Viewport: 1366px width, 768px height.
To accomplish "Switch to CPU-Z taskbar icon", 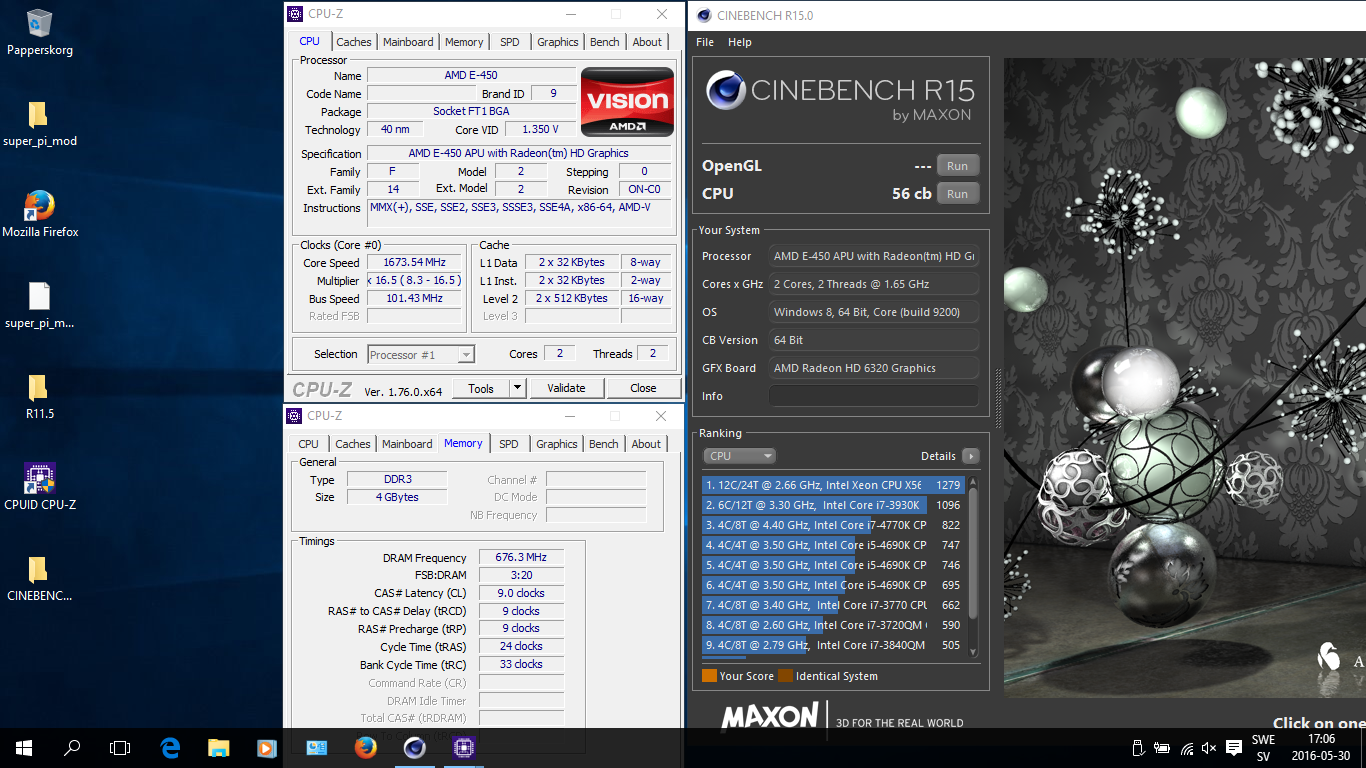I will tap(463, 747).
